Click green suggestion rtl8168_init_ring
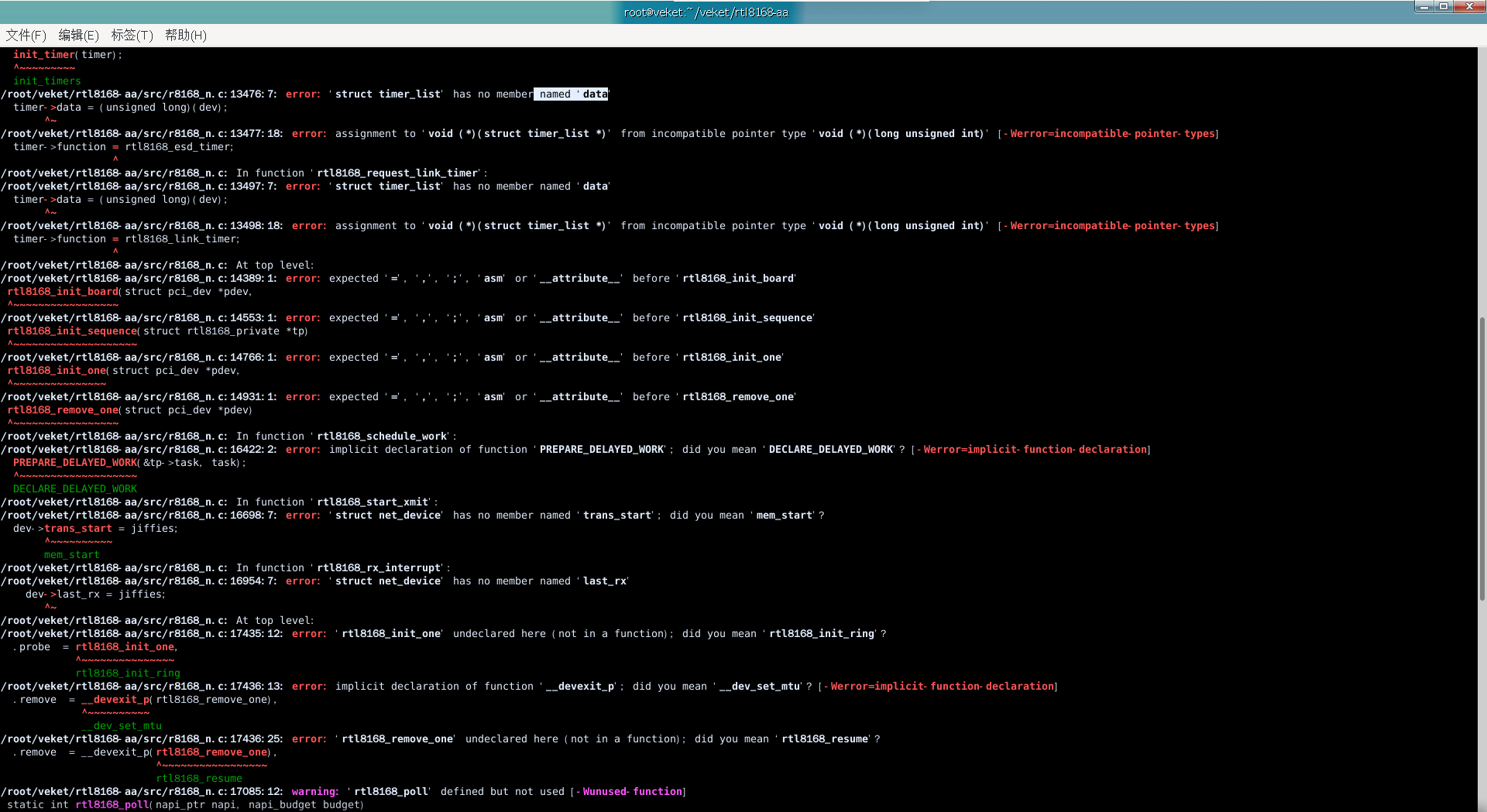Screen dimensions: 1487x812 click(x=128, y=673)
